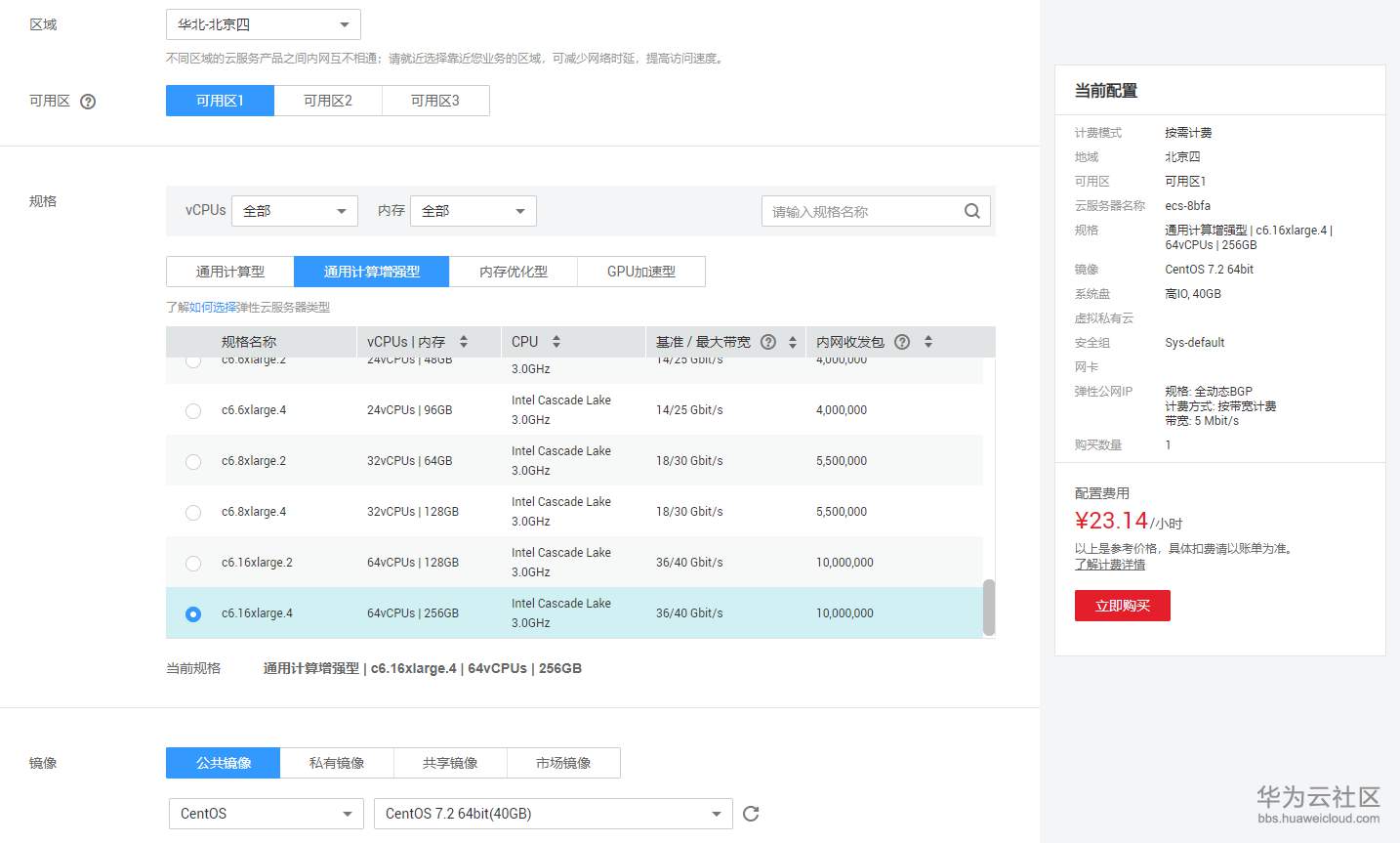The height and width of the screenshot is (843, 1400).
Task: Click the ¥23.14 price text
Action: (1111, 521)
